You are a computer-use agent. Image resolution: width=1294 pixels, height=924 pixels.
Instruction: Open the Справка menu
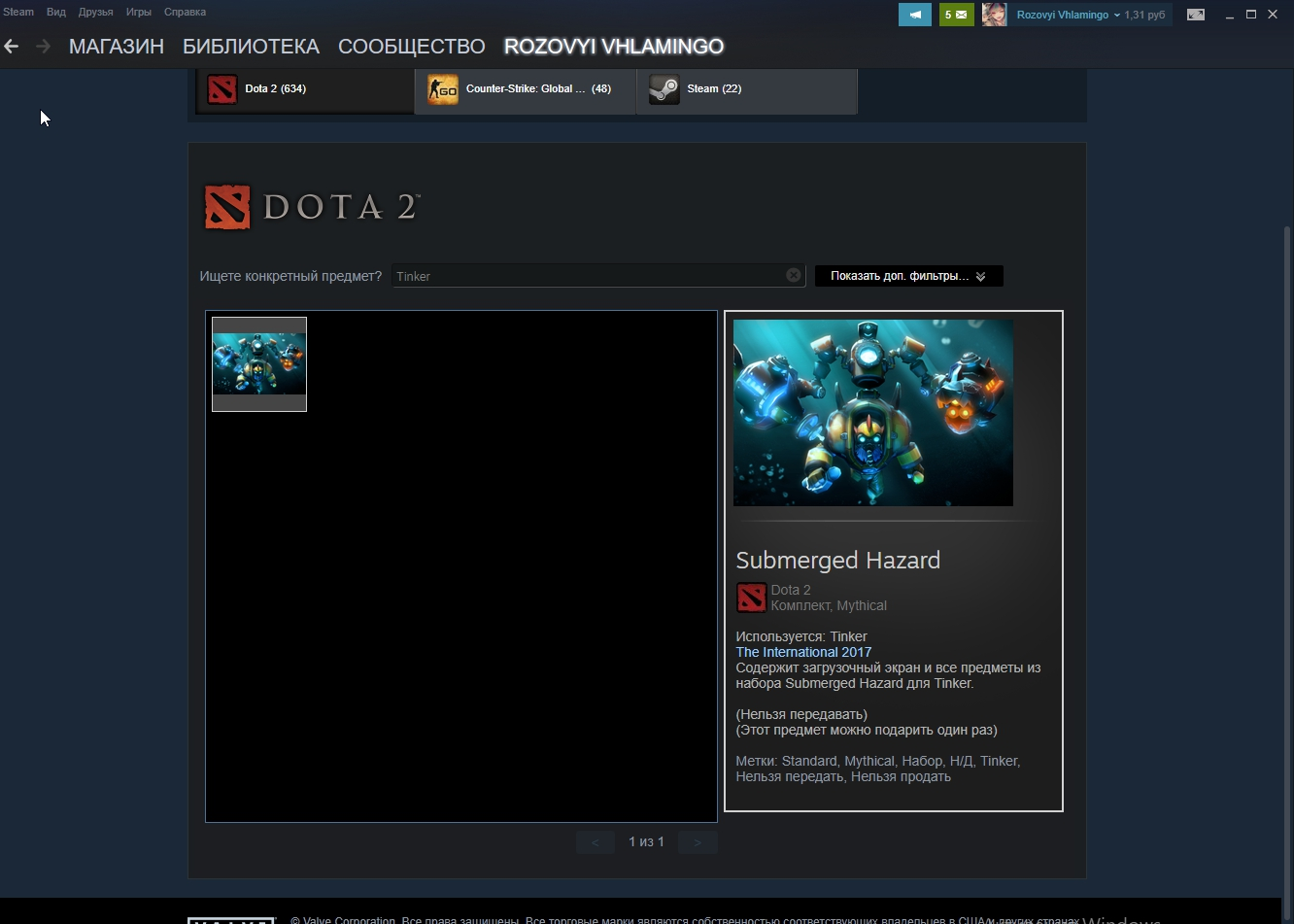pos(185,12)
